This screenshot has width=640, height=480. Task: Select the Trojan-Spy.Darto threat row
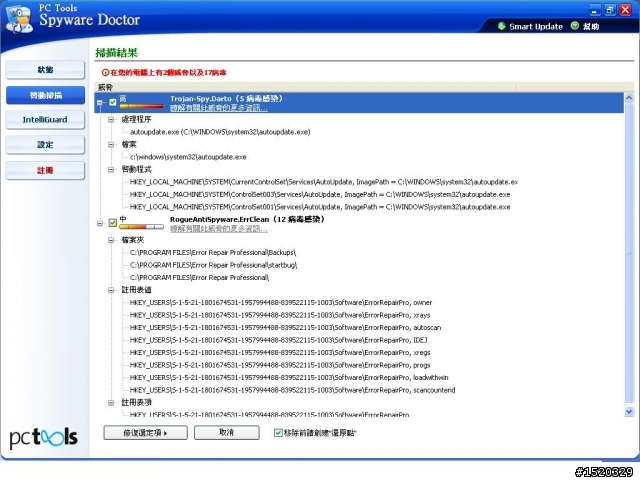pos(359,102)
